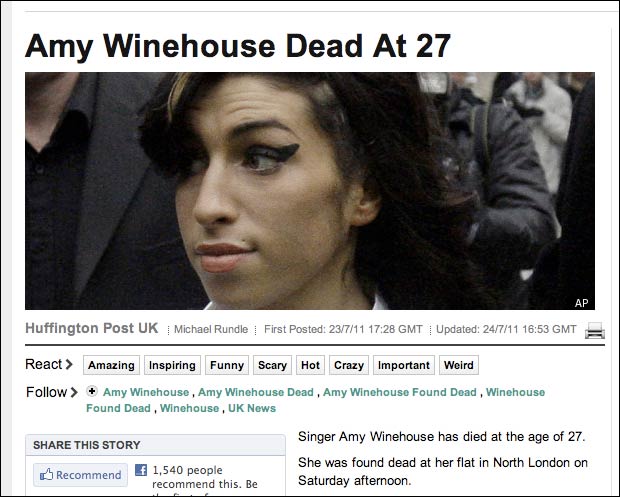Click the Huffington Post UK source name
Image resolution: width=620 pixels, height=497 pixels.
click(91, 328)
